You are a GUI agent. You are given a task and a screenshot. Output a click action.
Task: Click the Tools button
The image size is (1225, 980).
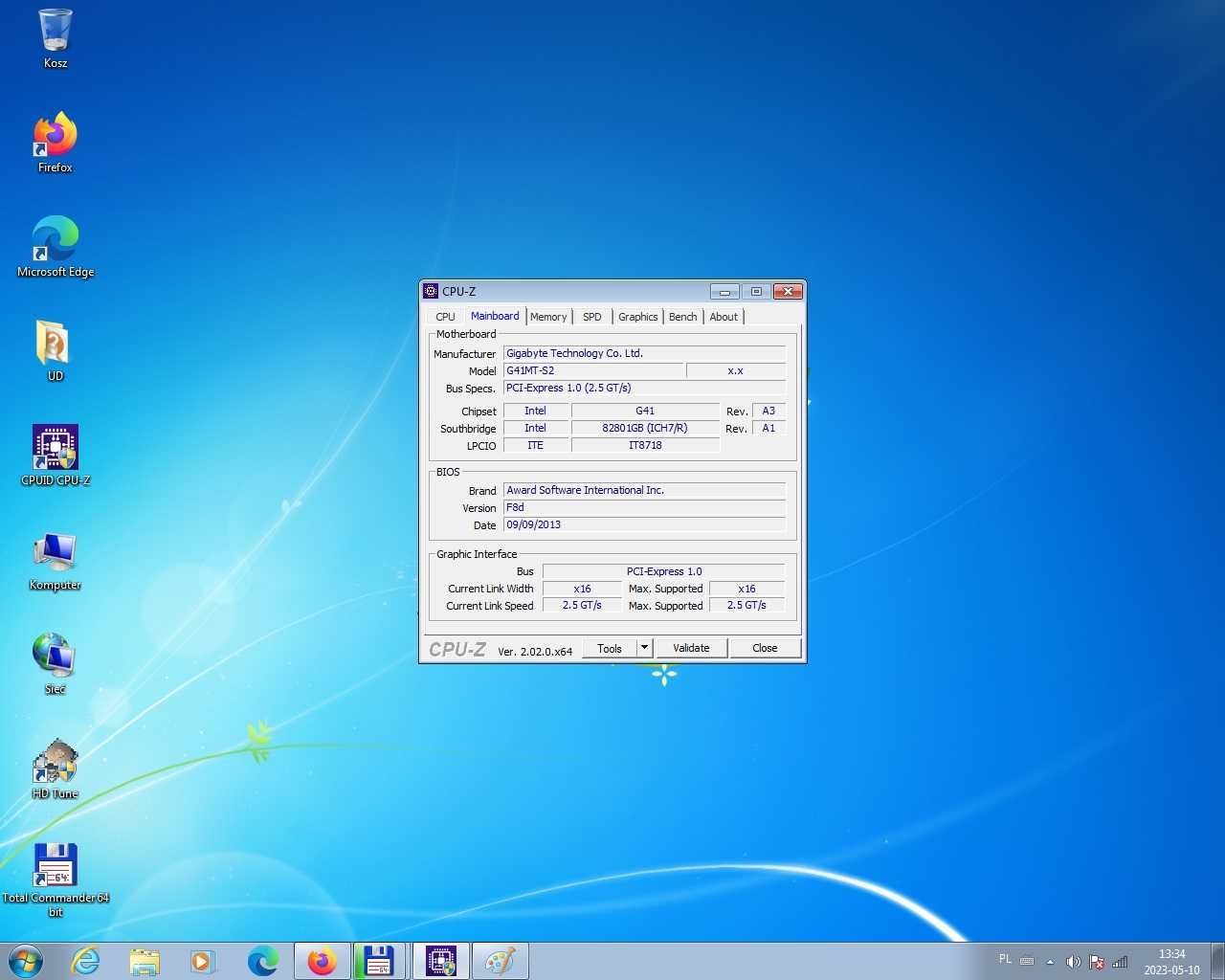[x=610, y=648]
